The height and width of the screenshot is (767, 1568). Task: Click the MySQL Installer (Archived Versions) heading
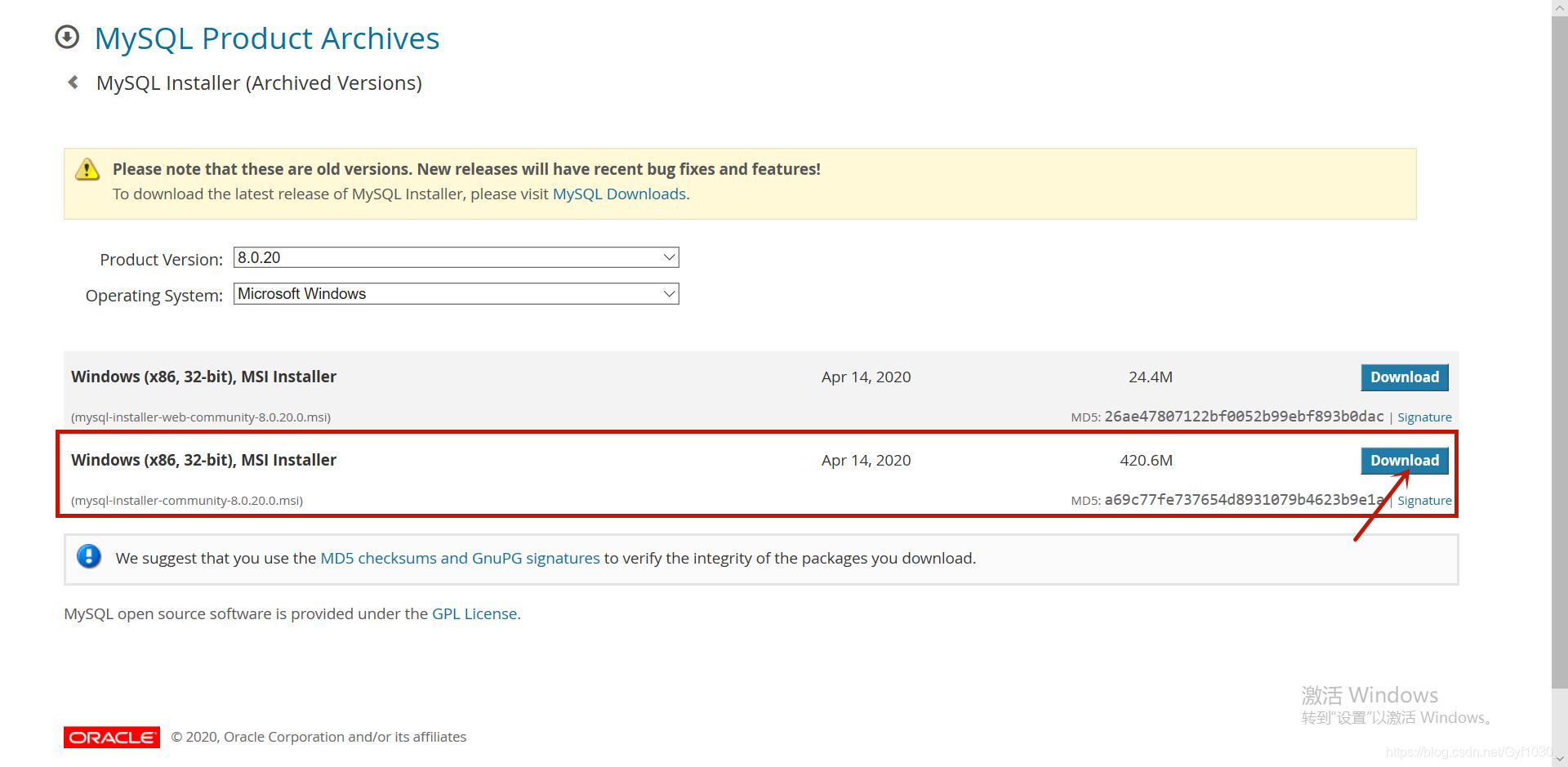[259, 83]
